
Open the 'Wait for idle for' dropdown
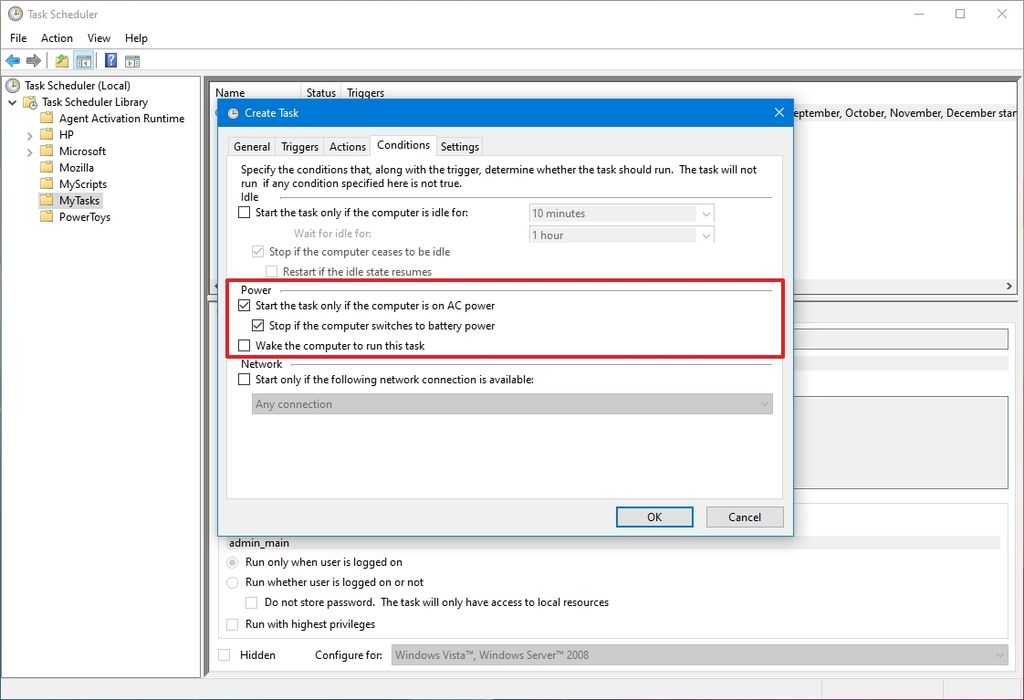(x=705, y=234)
